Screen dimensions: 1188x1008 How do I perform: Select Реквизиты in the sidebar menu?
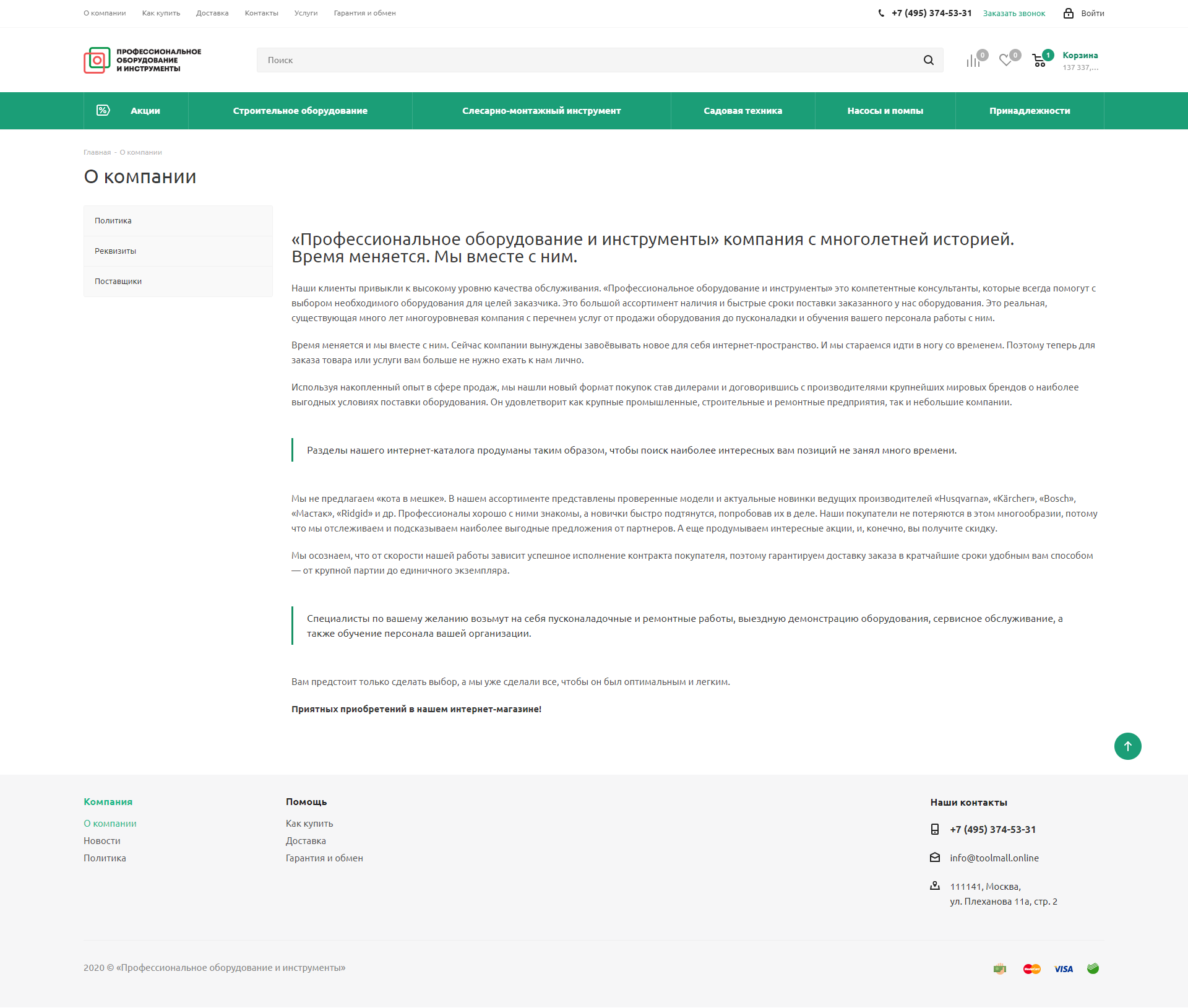coord(178,251)
